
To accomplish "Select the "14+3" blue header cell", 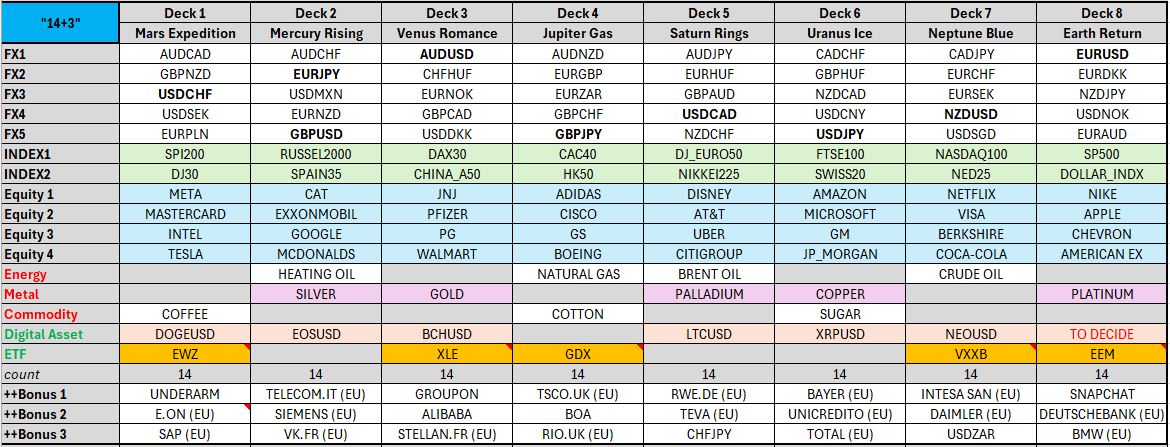I will 60,23.
